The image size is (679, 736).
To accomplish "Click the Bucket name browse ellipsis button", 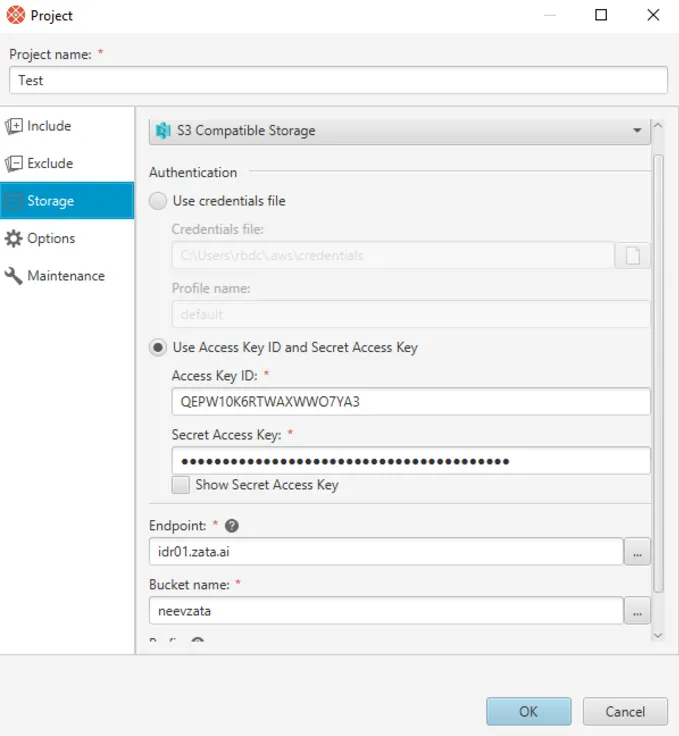I will point(637,611).
